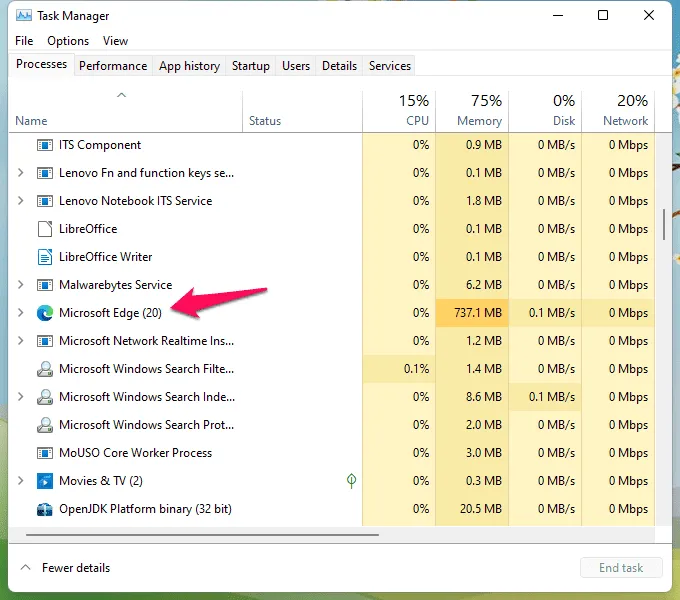680x600 pixels.
Task: Sort processes by Name column header
Action: 126,111
